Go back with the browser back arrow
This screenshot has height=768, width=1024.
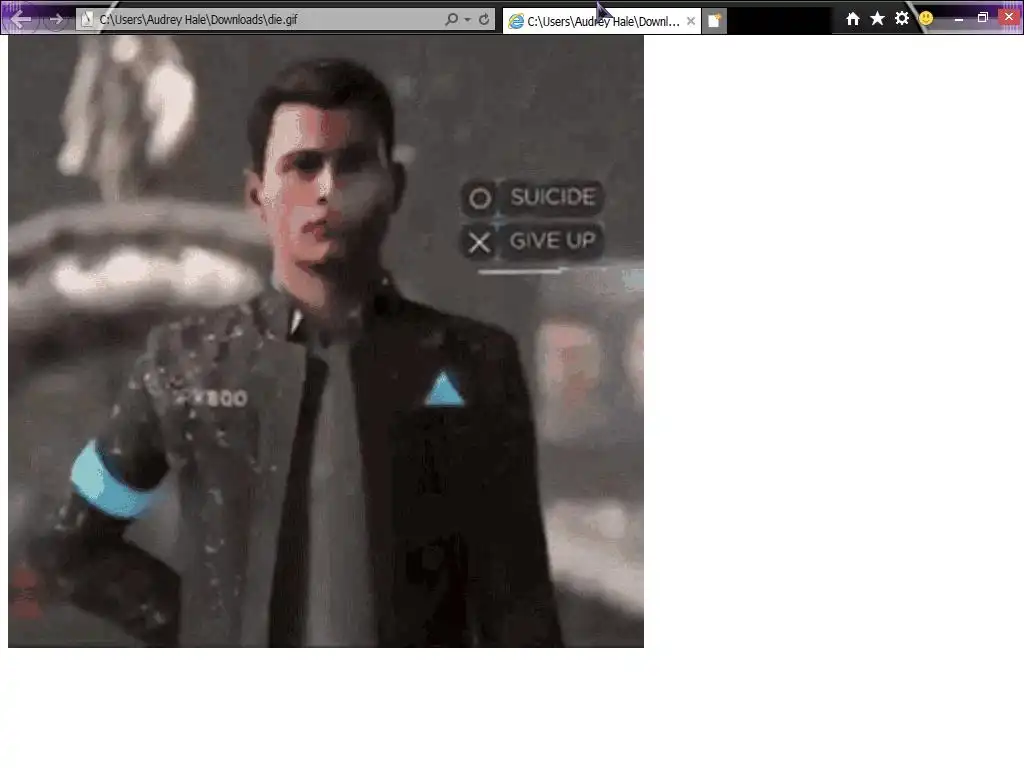coord(20,19)
